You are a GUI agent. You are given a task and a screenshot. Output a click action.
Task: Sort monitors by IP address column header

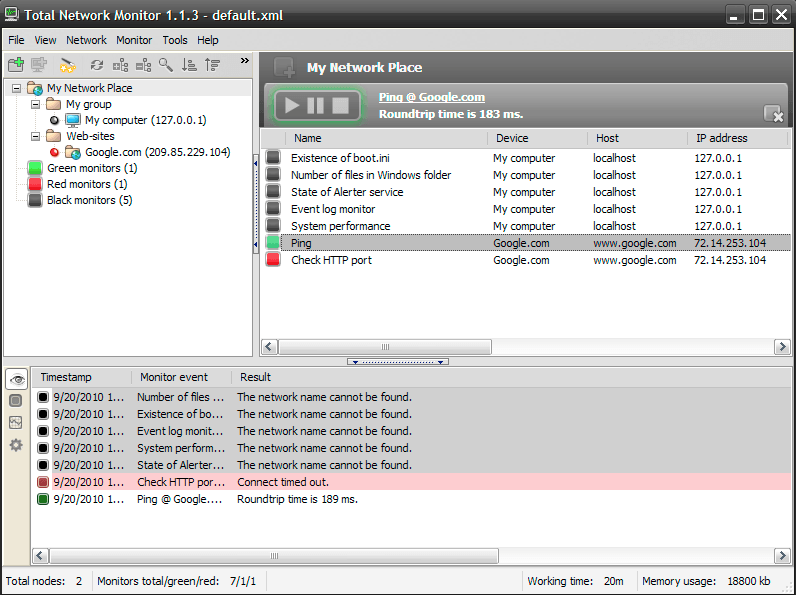(x=737, y=138)
